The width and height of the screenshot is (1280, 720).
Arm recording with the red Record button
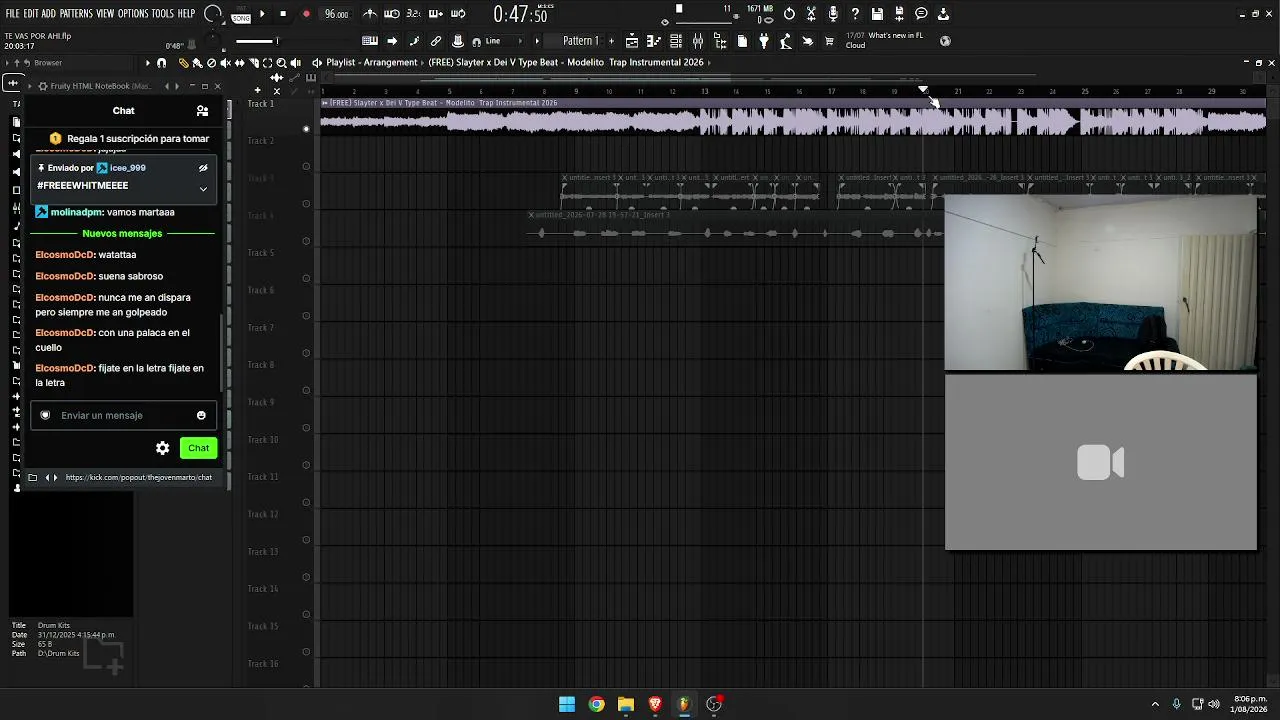306,14
